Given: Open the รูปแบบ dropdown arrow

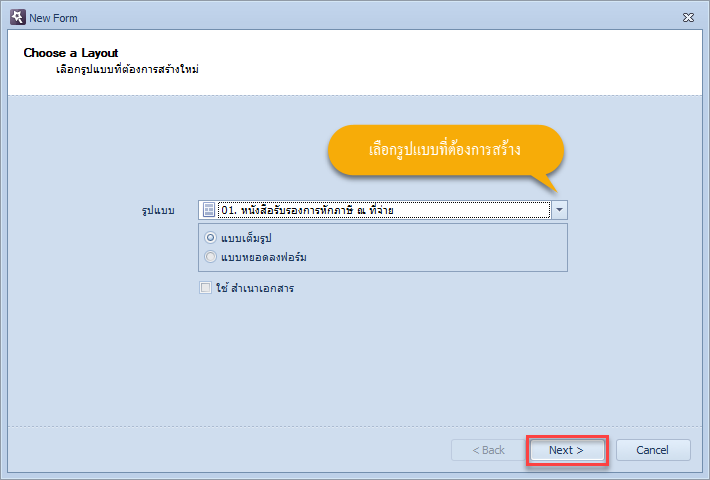Looking at the screenshot, I should click(560, 210).
